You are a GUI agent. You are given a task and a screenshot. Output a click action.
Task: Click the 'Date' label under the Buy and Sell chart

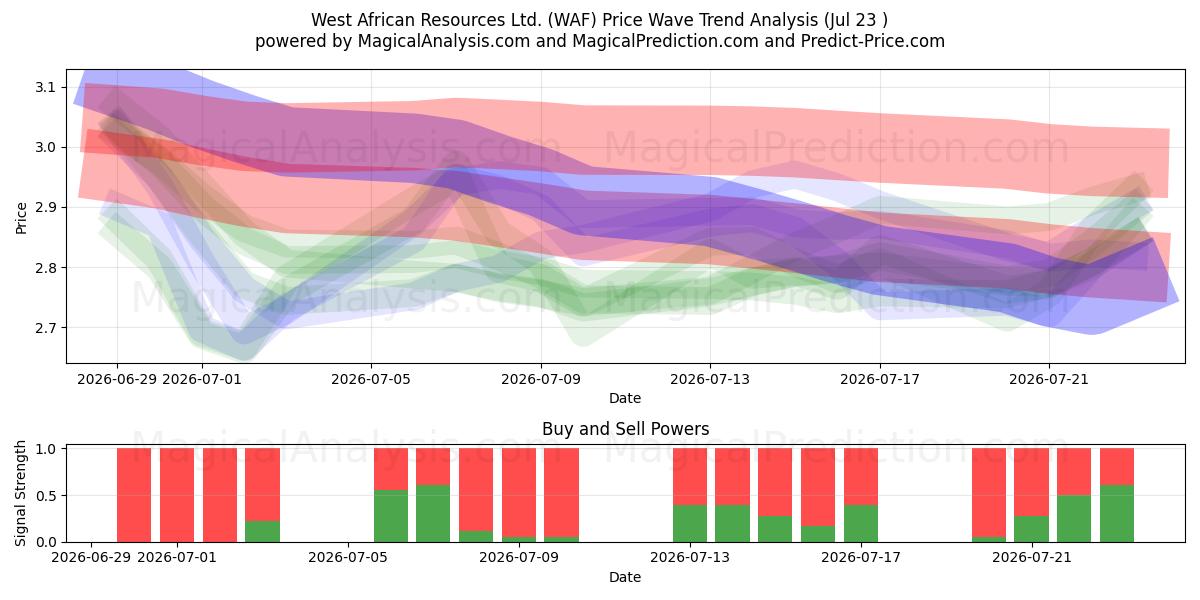[x=625, y=577]
